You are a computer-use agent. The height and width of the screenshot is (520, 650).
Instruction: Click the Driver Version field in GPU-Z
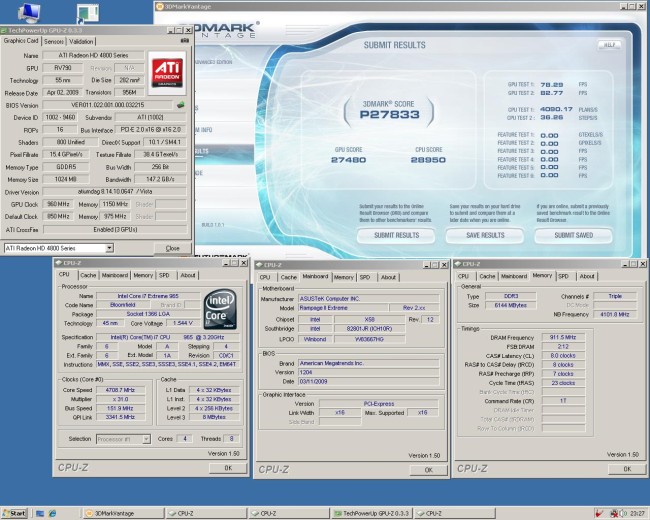[x=115, y=192]
